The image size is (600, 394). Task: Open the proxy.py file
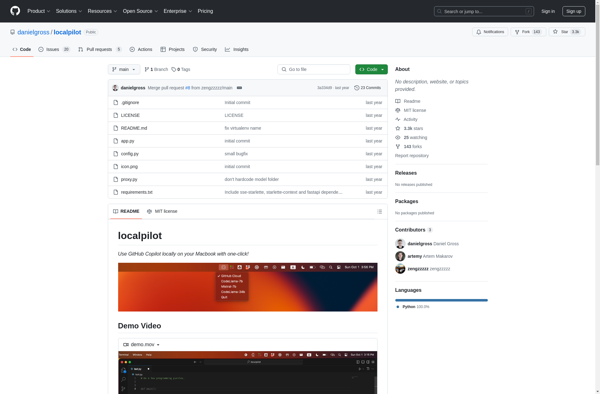click(129, 179)
